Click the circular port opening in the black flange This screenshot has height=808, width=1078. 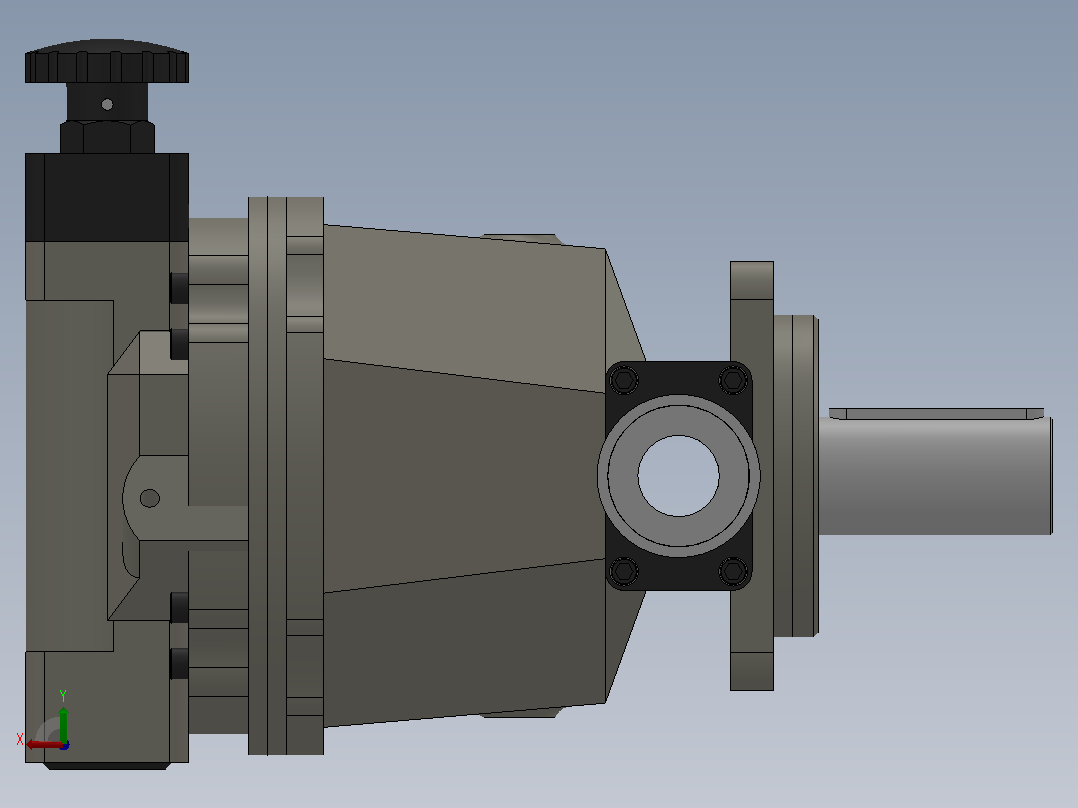(x=679, y=476)
